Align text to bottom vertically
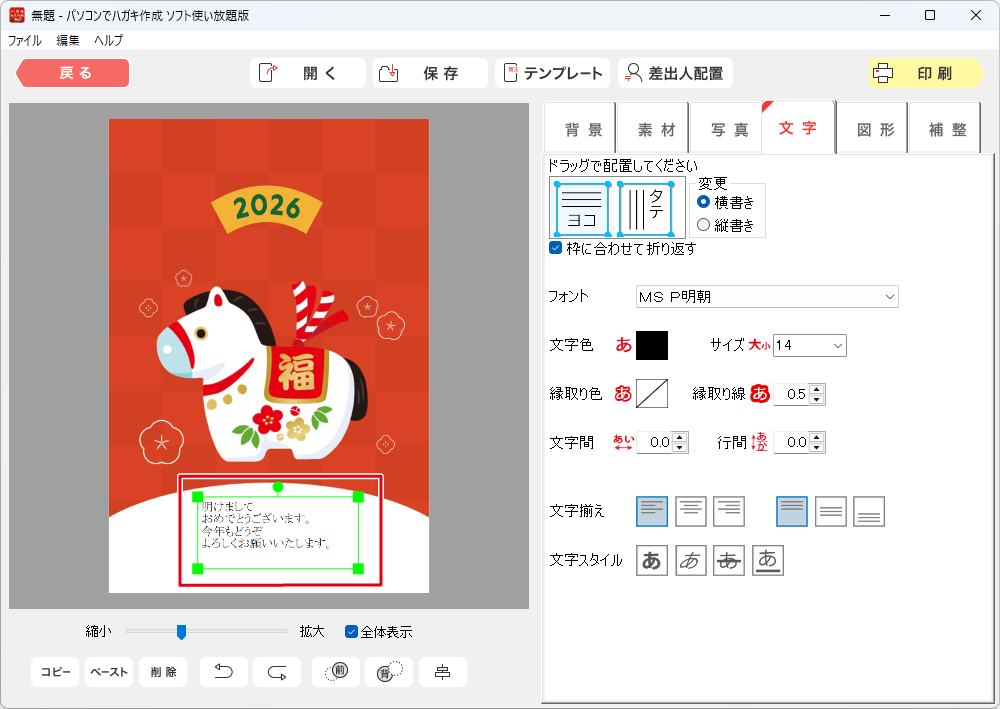The height and width of the screenshot is (709, 1000). 869,511
